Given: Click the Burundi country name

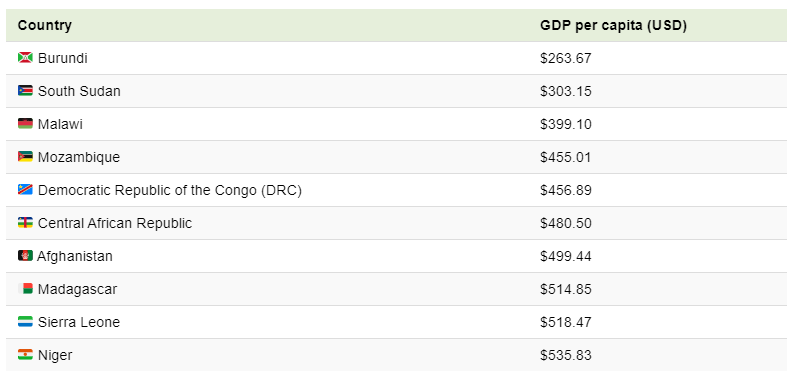Looking at the screenshot, I should coord(63,58).
